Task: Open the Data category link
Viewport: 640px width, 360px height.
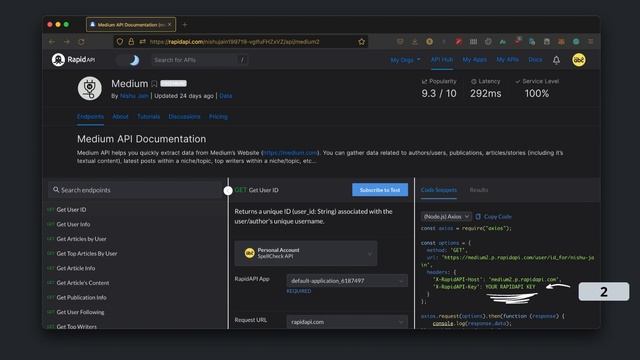Action: 225,96
